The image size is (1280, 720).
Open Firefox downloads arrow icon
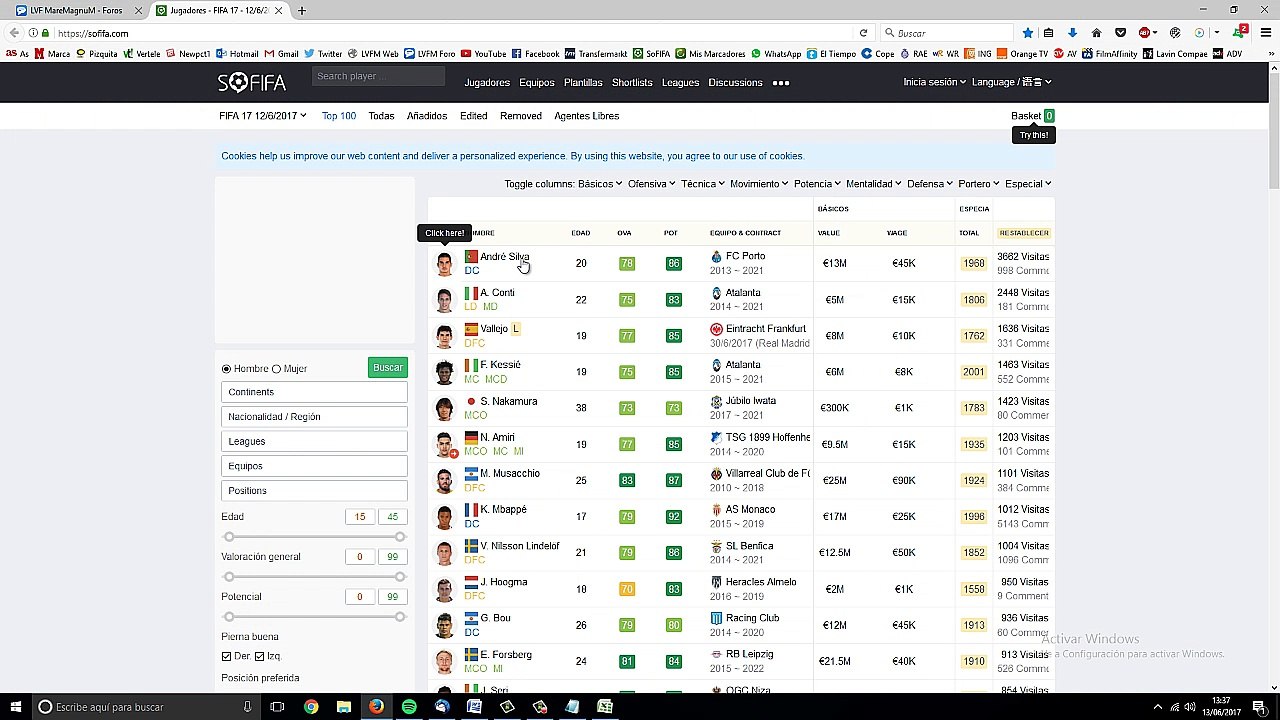pos(1072,33)
